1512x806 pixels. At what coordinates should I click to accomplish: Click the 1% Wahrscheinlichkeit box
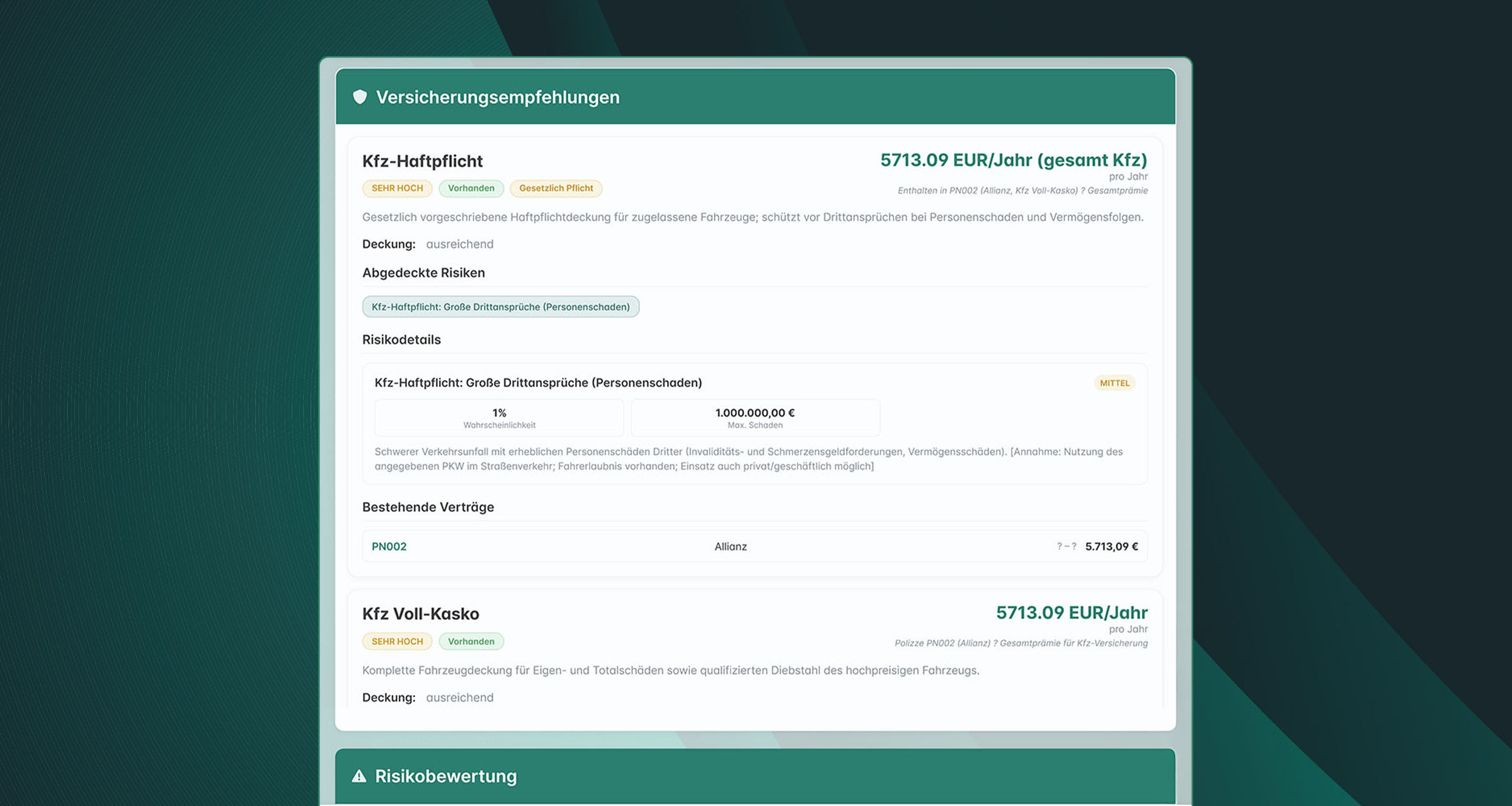(x=499, y=417)
